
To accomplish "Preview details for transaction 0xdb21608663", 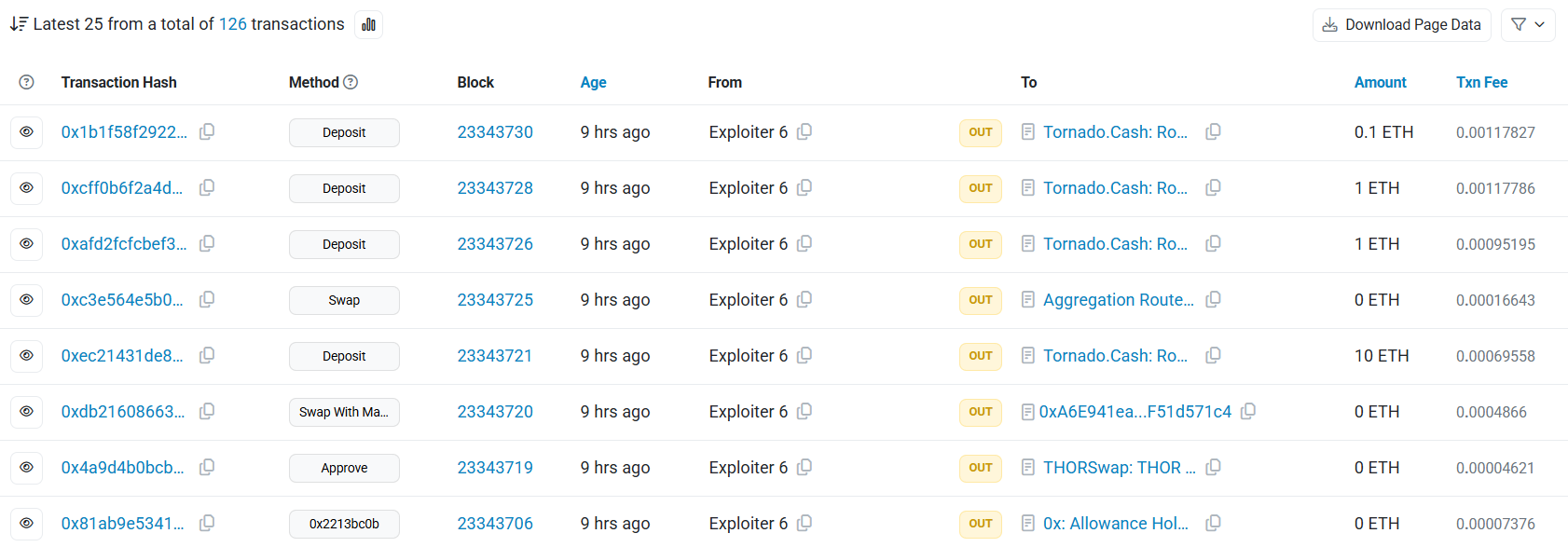I will [x=26, y=412].
